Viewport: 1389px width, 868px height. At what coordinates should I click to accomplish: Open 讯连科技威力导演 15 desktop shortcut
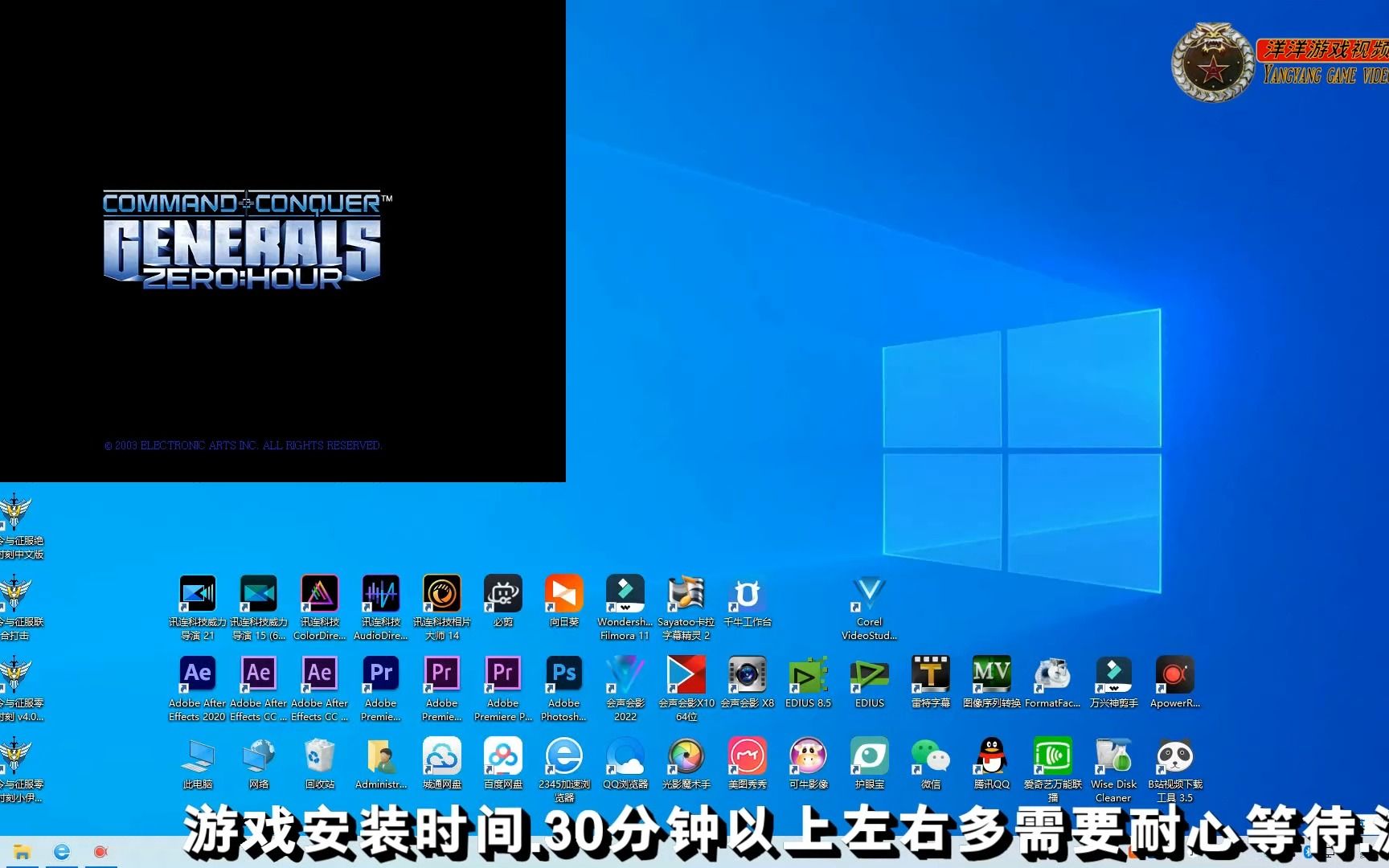point(259,608)
